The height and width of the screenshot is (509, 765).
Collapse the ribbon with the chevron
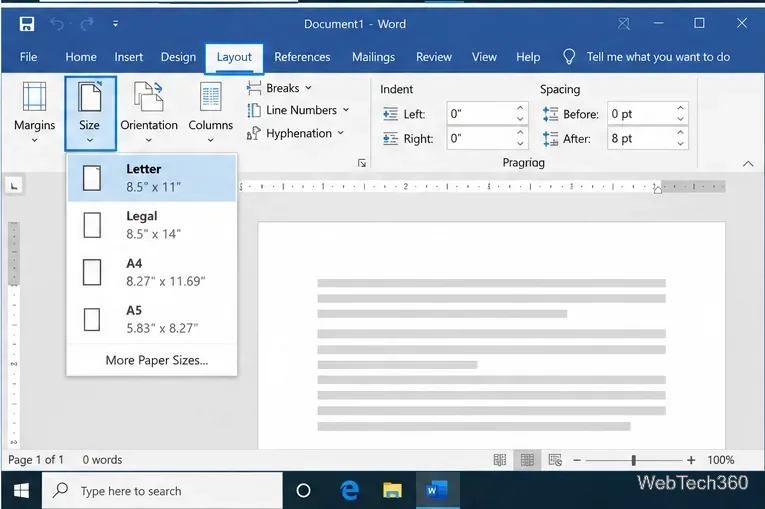coord(748,164)
